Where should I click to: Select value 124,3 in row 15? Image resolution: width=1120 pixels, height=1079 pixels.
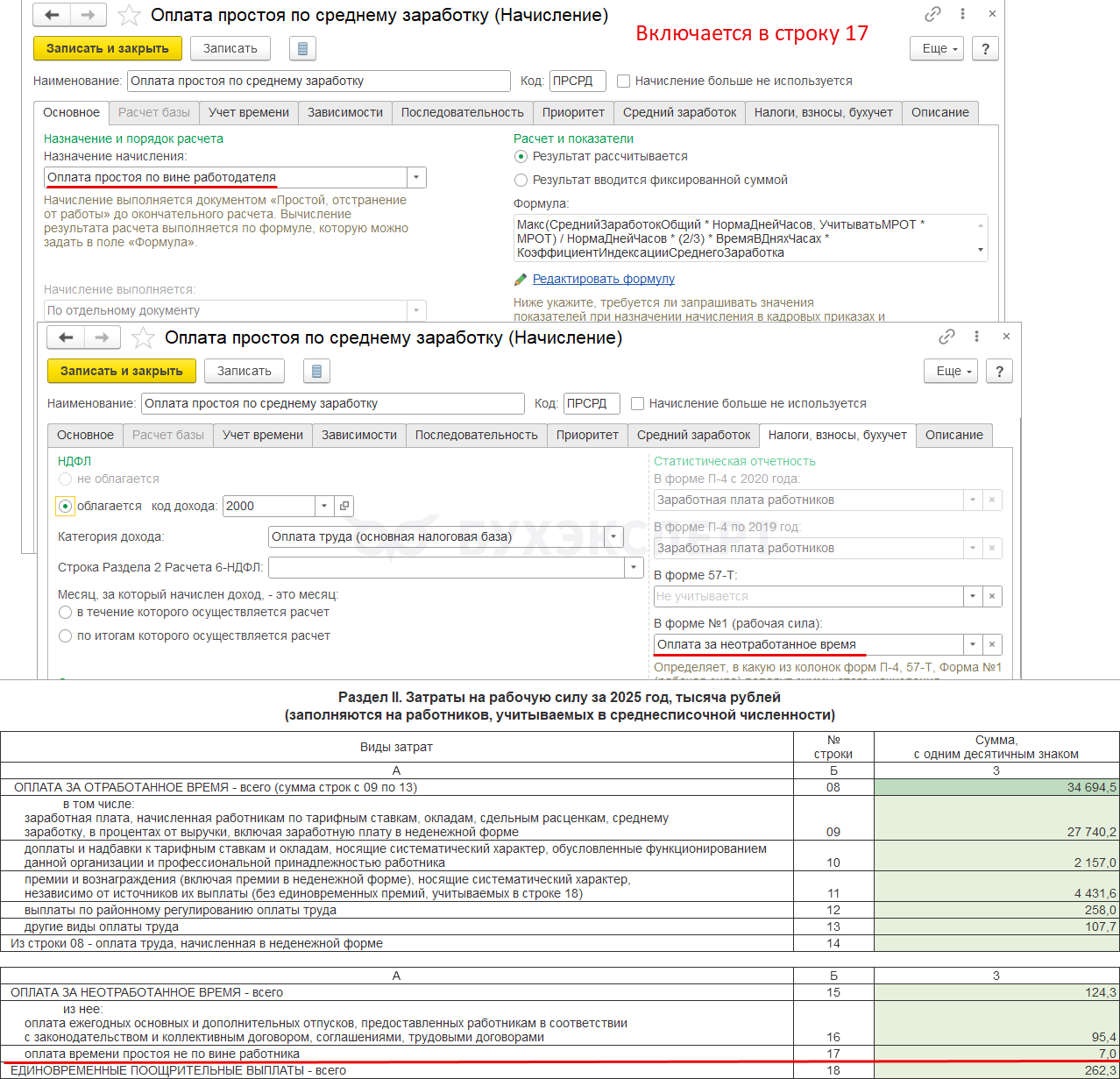996,992
